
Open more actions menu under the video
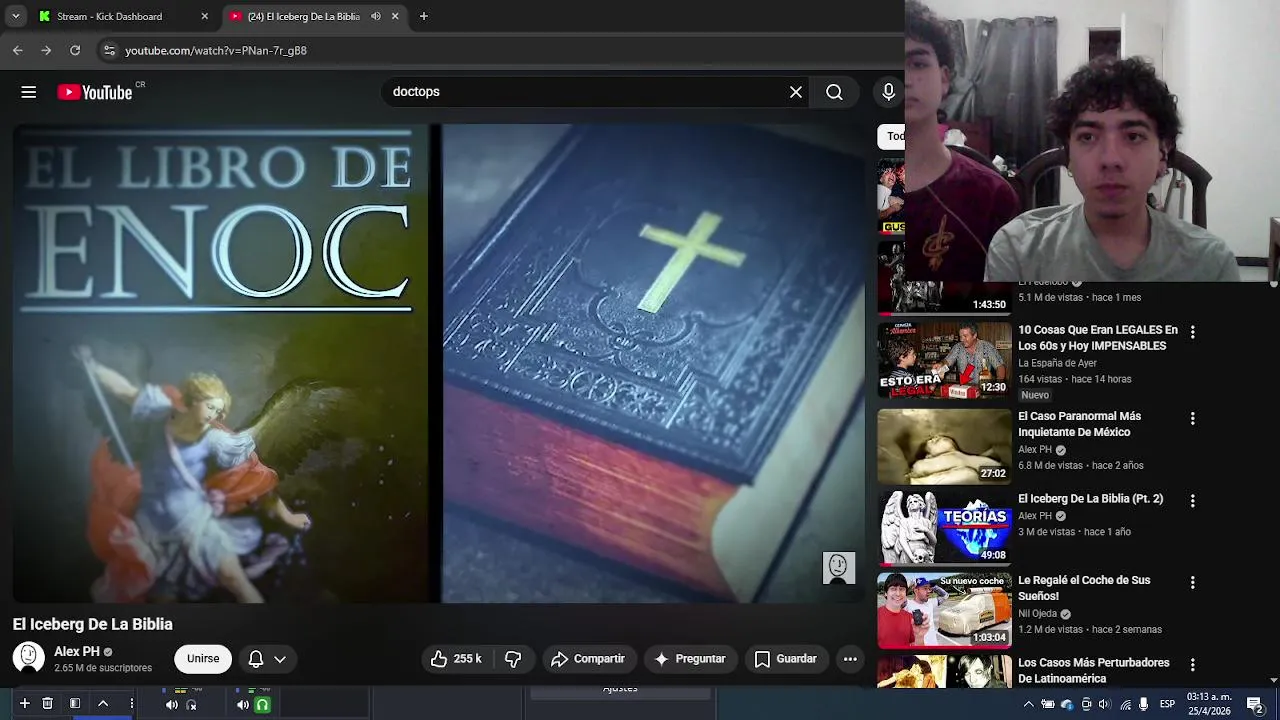(850, 659)
